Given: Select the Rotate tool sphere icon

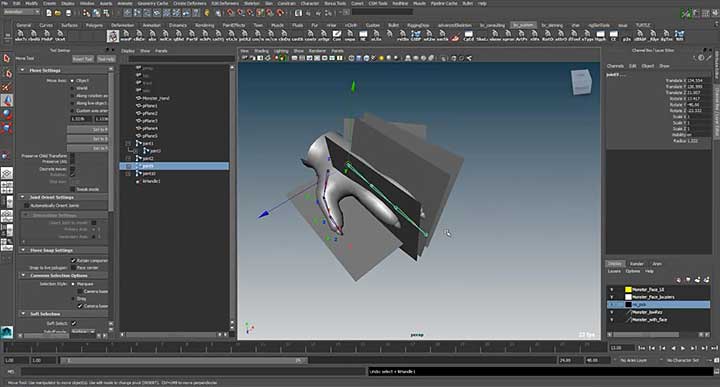Looking at the screenshot, I should click(x=6, y=114).
